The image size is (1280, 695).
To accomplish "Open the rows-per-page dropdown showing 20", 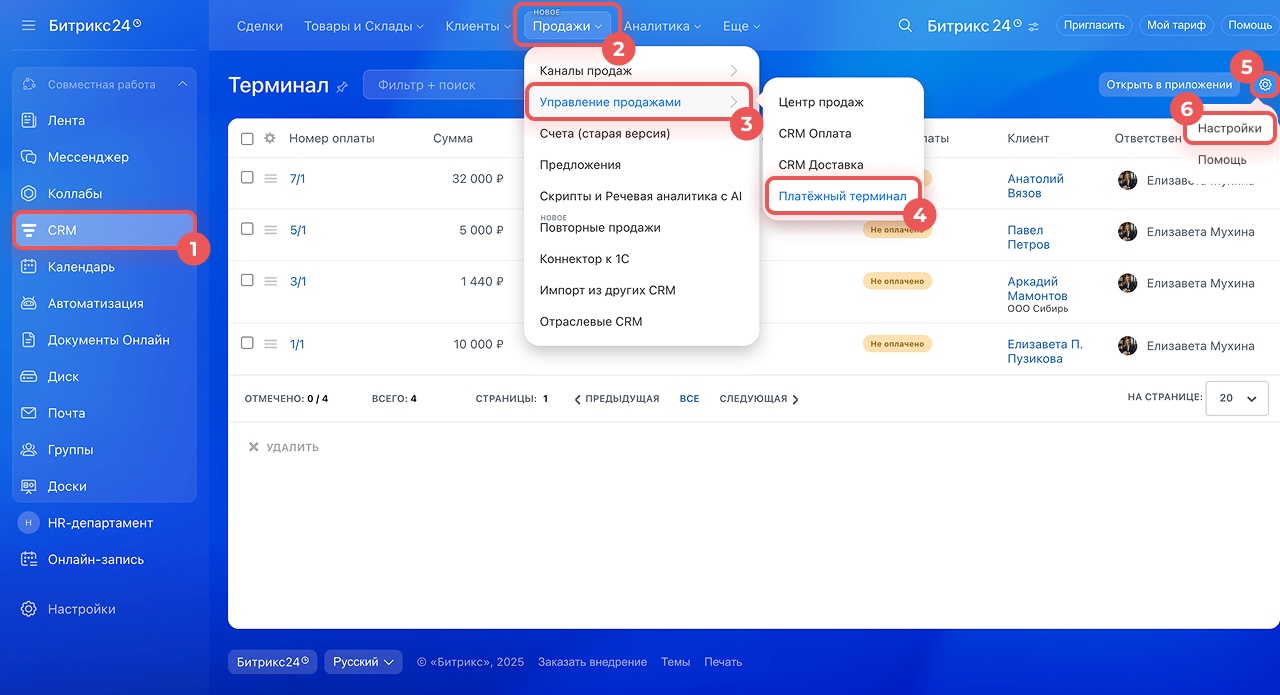I will tap(1237, 398).
